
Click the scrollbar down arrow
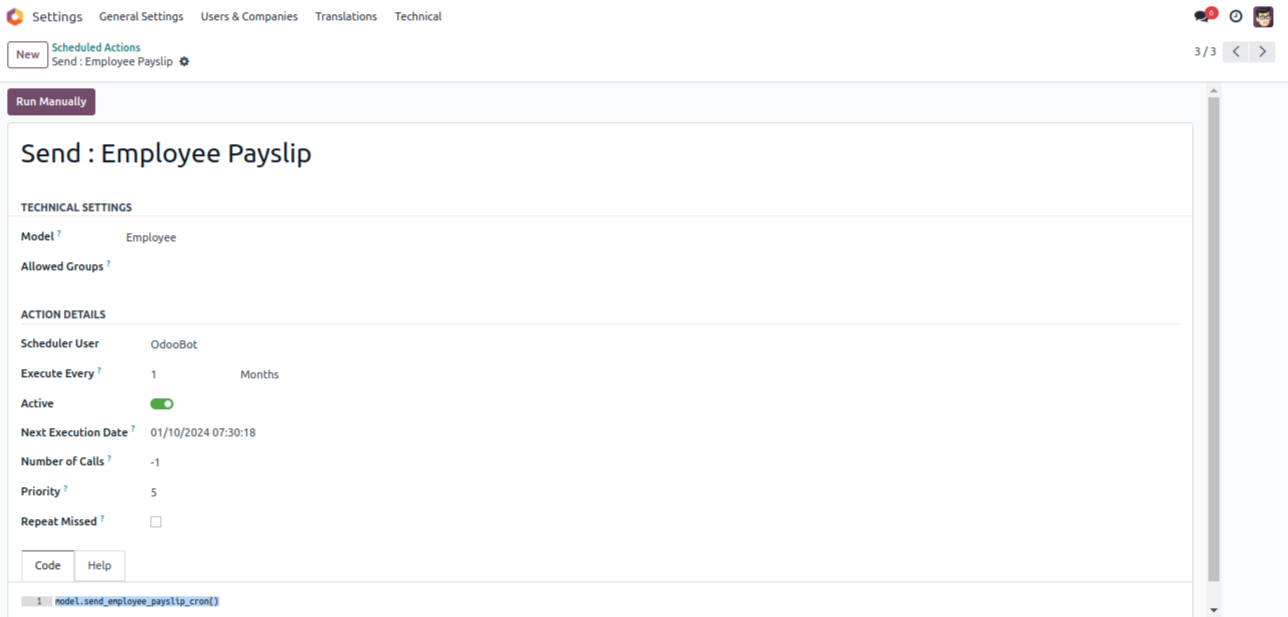tap(1214, 609)
